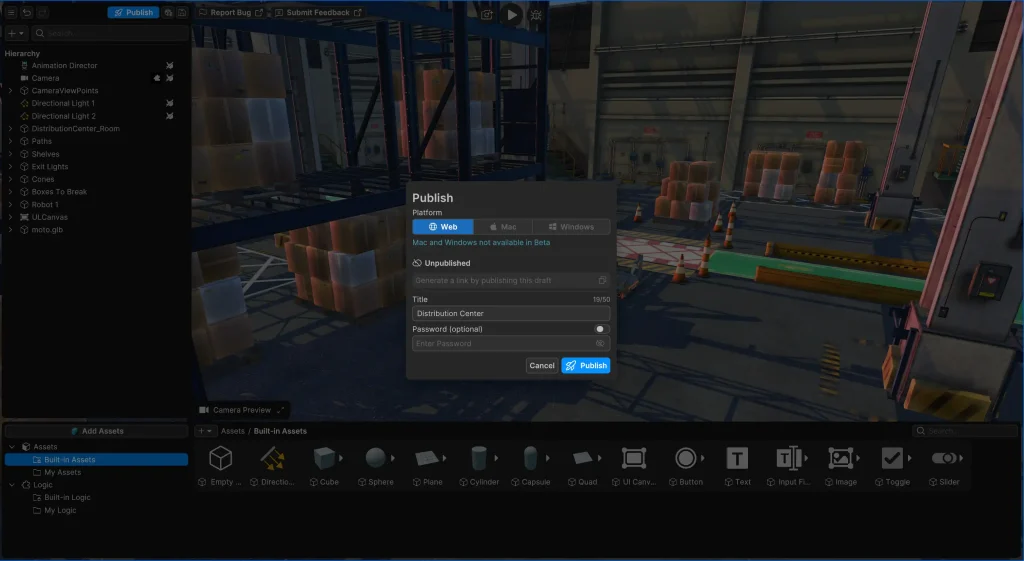
Task: Open the add object dropdown above Hierarchy
Action: (16, 33)
